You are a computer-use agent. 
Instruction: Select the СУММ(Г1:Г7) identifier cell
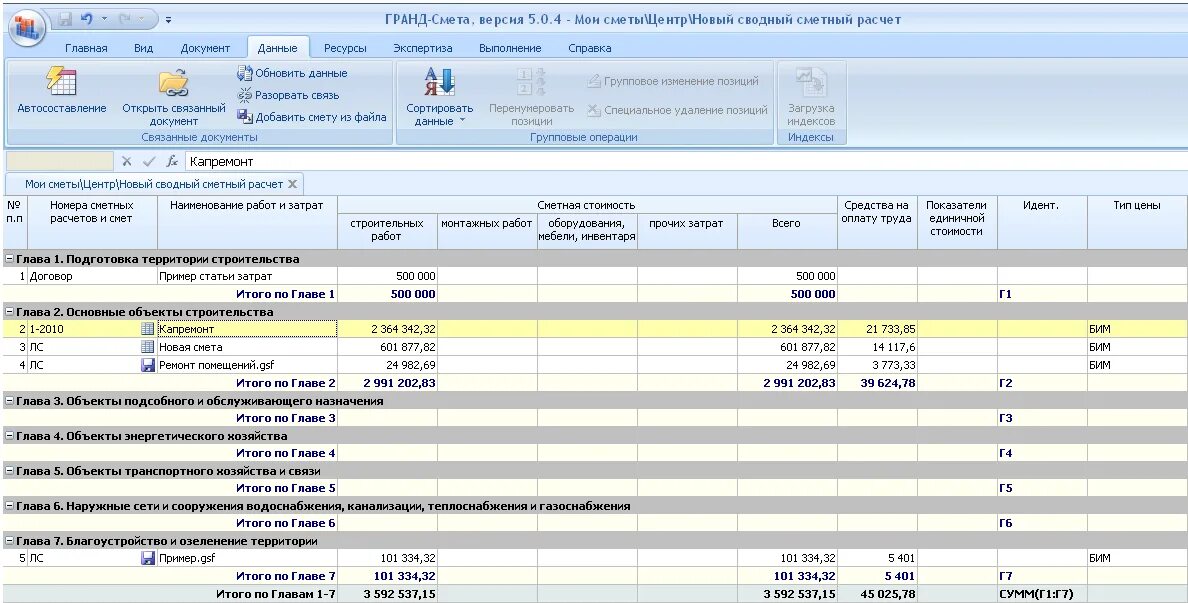[x=1042, y=595]
